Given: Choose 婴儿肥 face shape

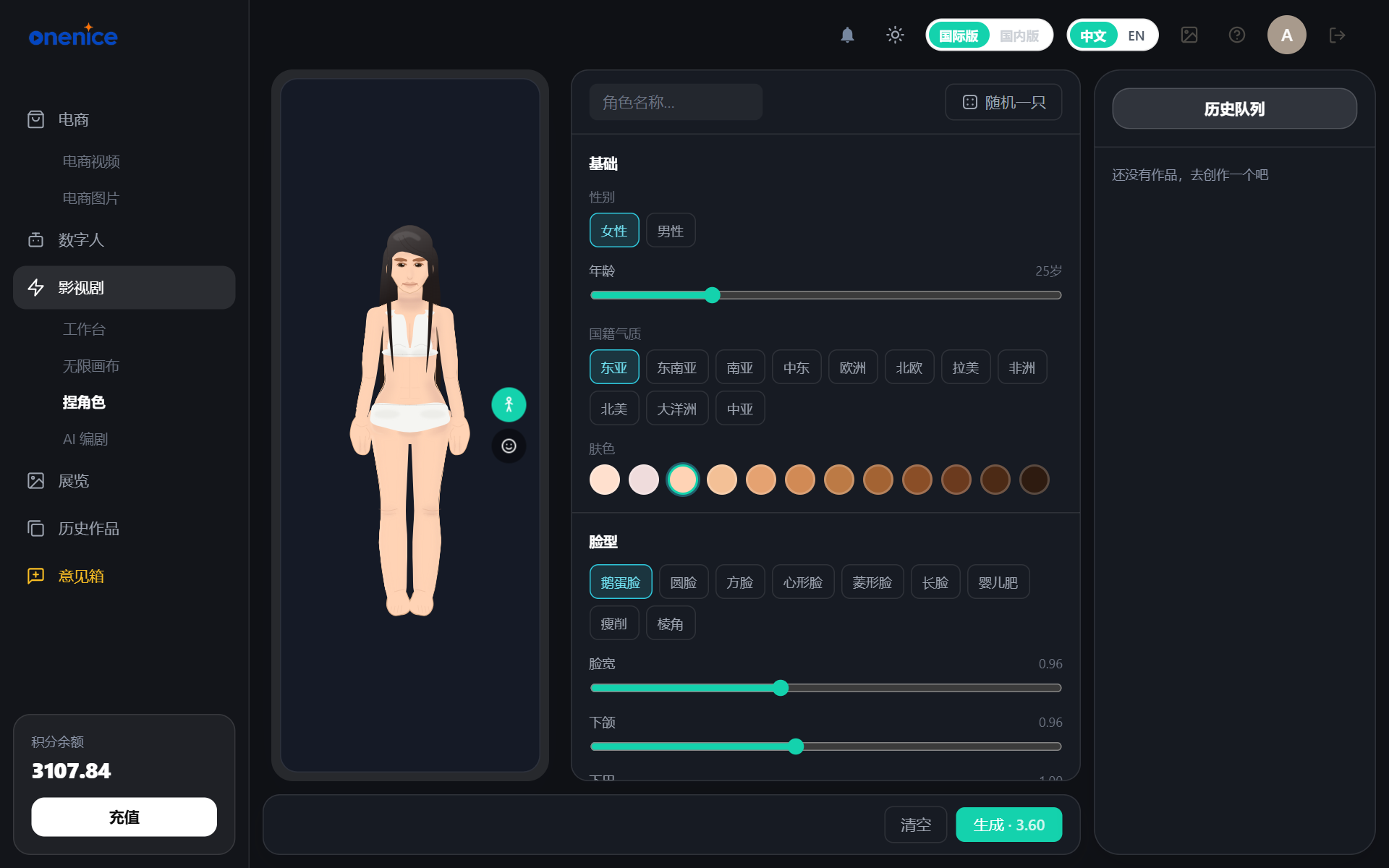Looking at the screenshot, I should pos(998,582).
